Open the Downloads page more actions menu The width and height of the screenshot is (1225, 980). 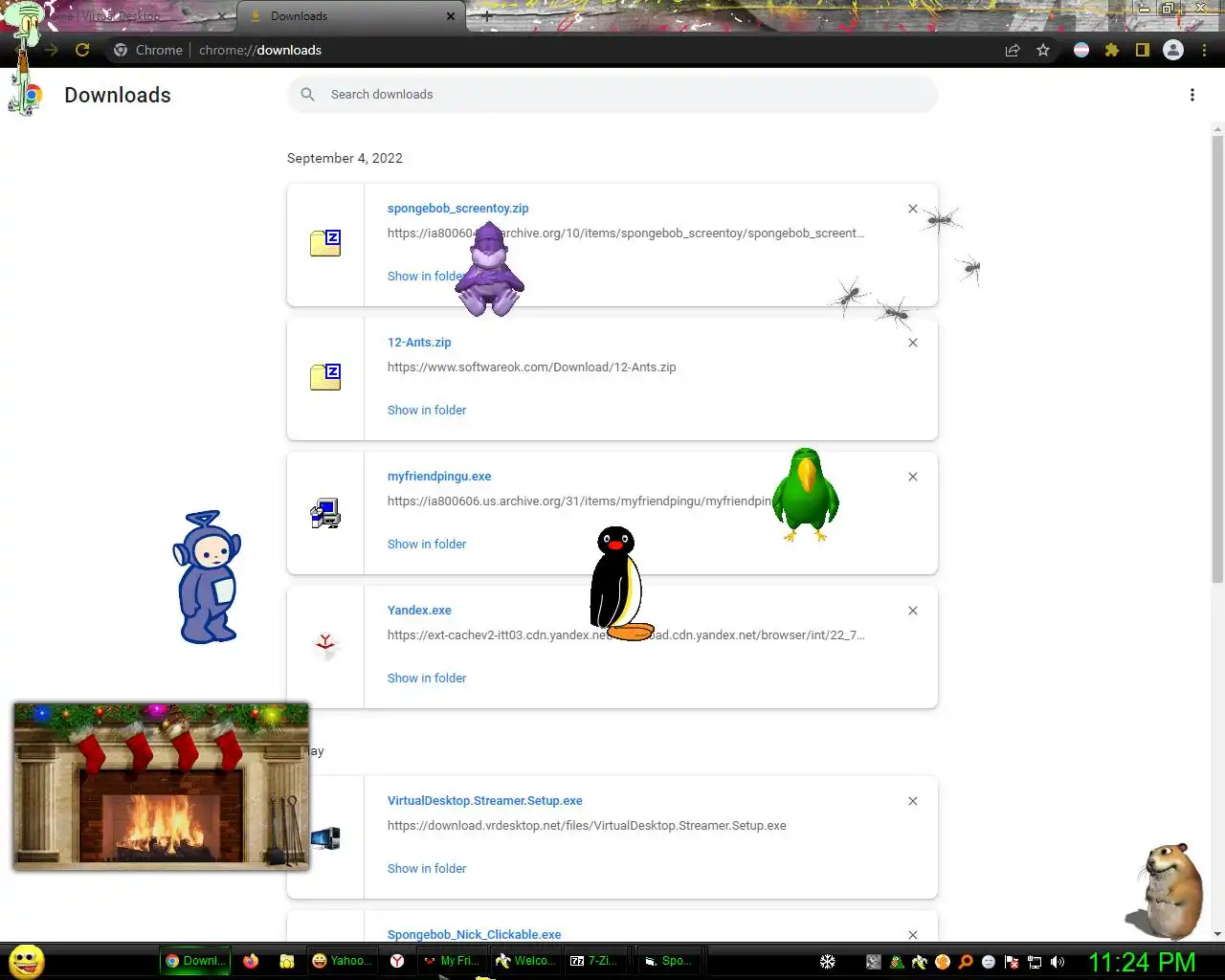1192,95
